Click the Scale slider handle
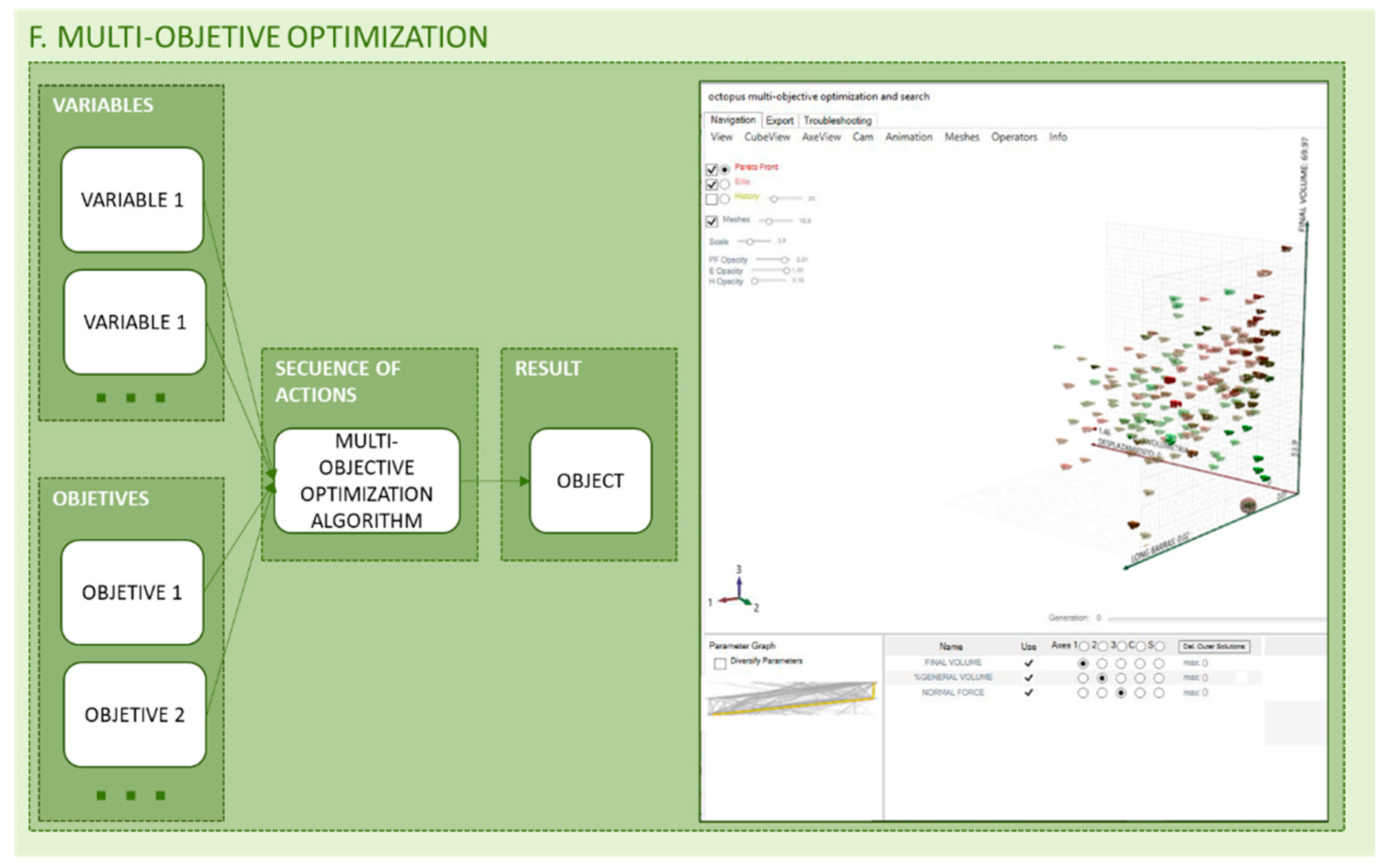This screenshot has height=868, width=1384. 750,242
